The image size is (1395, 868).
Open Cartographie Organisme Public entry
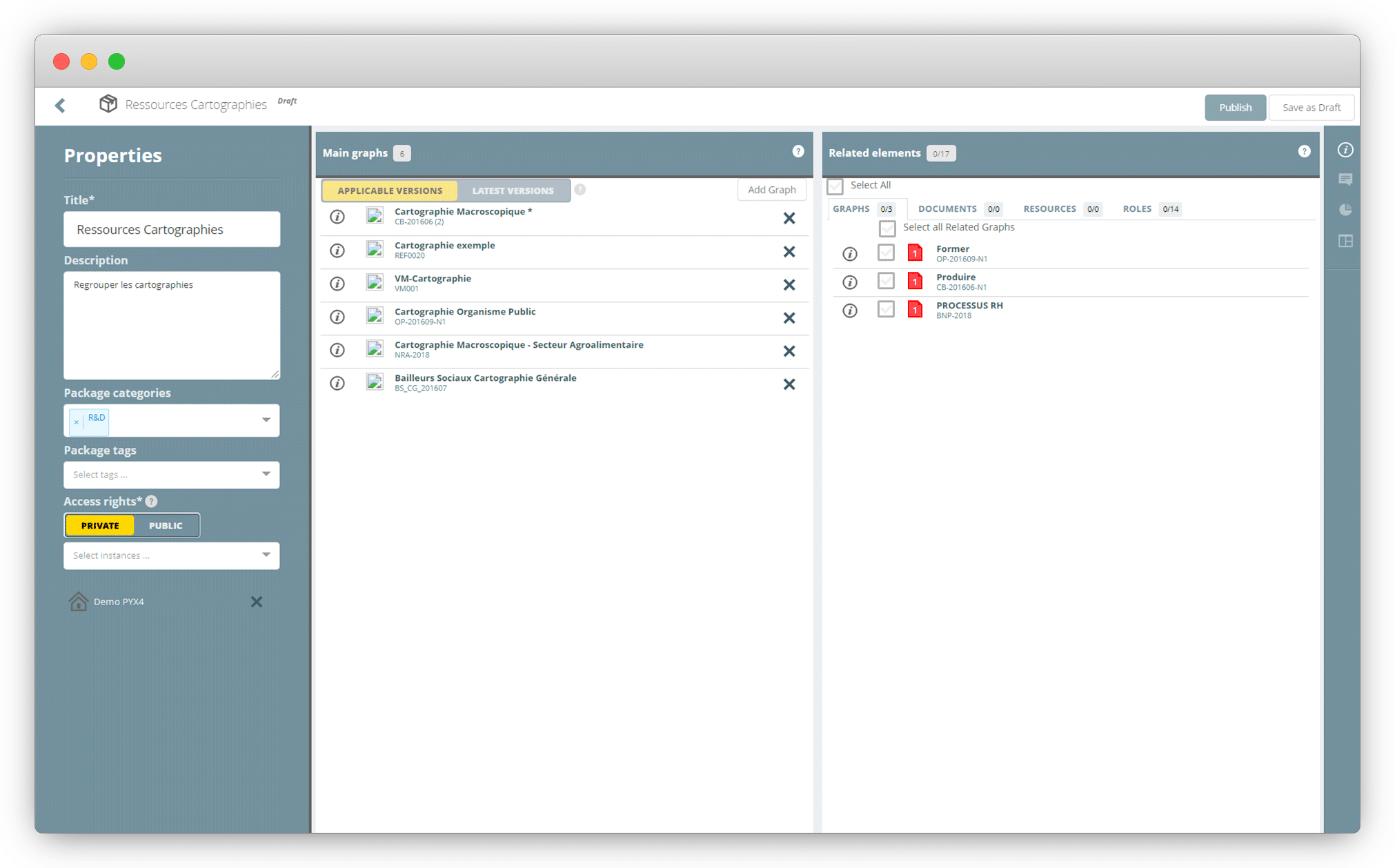[x=465, y=312]
